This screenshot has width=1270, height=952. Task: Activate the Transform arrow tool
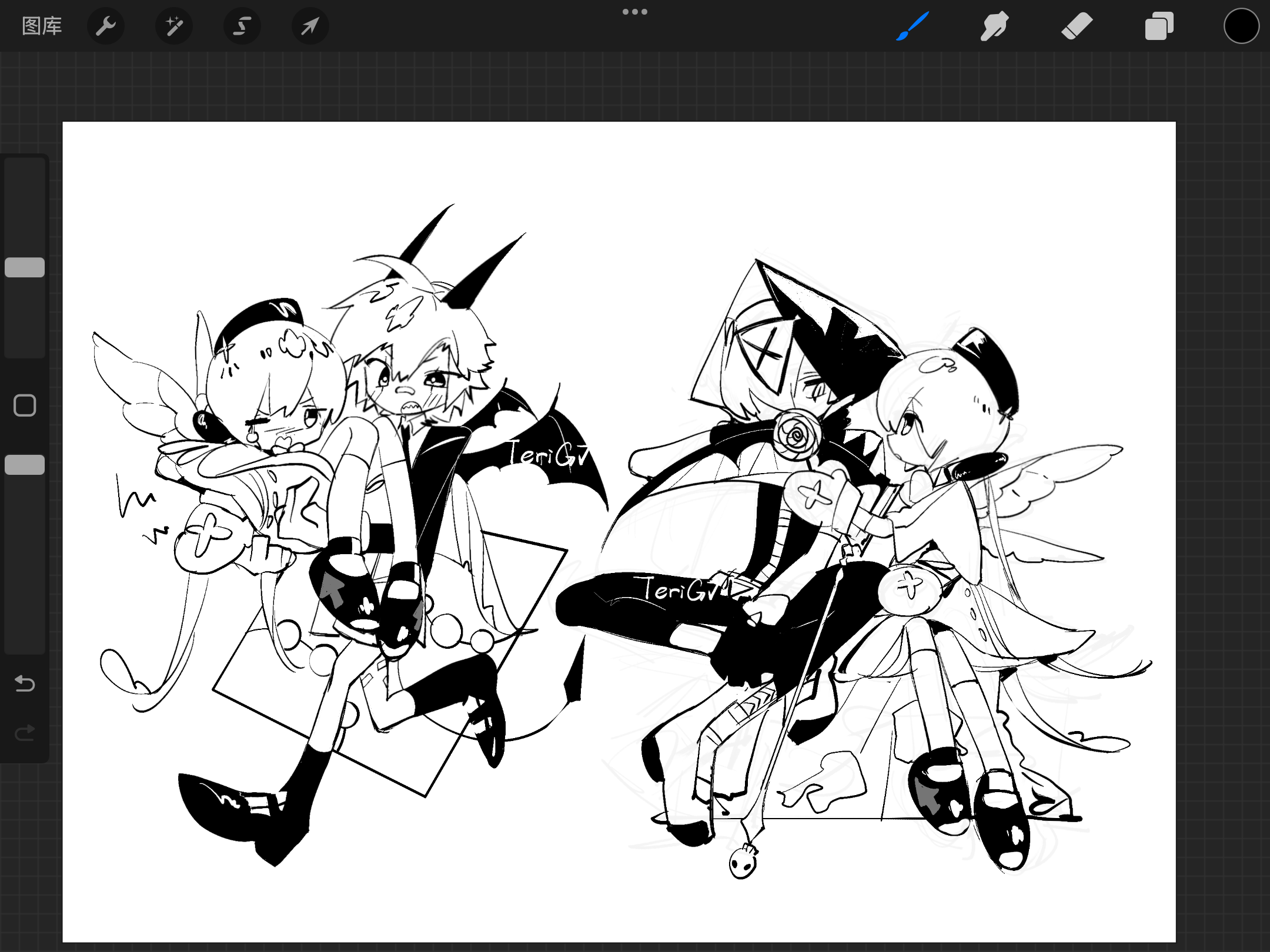pos(310,26)
